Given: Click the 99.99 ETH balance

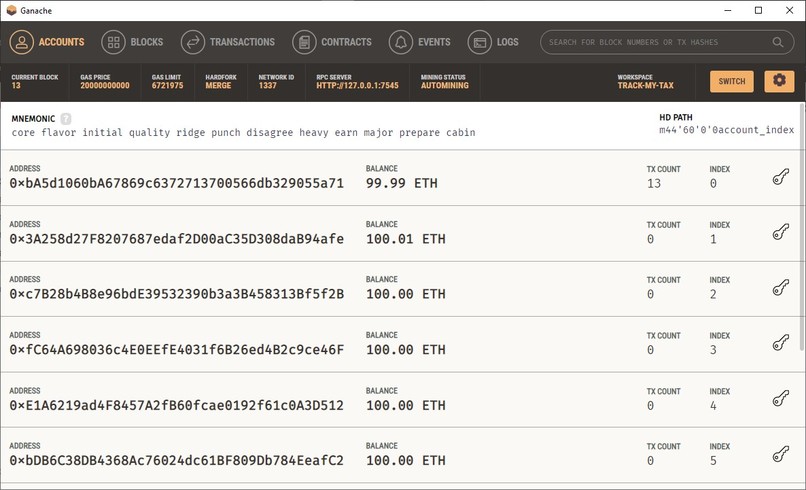Looking at the screenshot, I should (x=401, y=184).
